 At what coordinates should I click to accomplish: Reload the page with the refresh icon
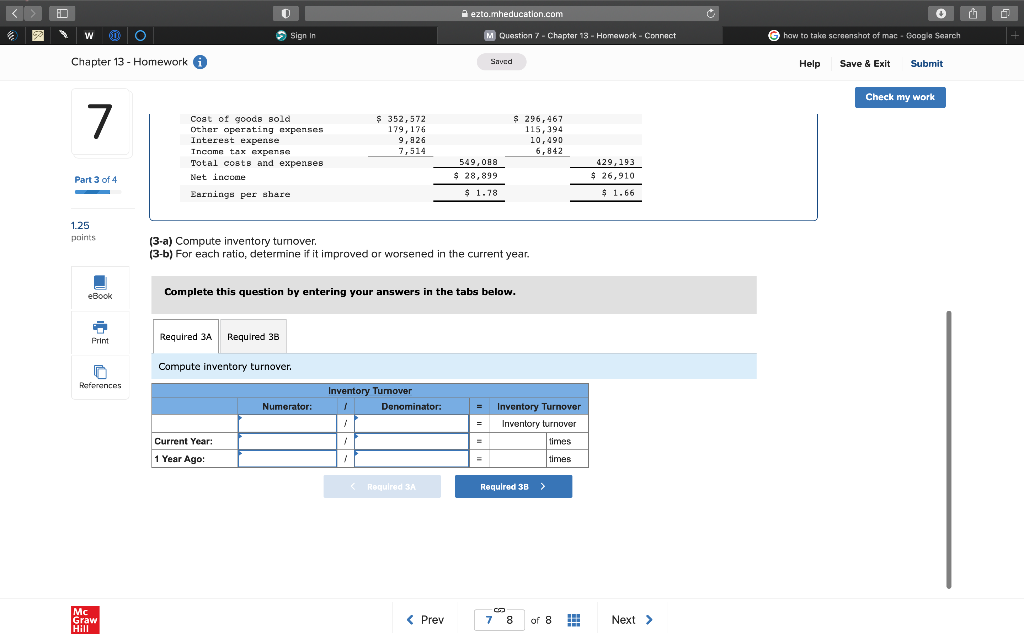711,13
